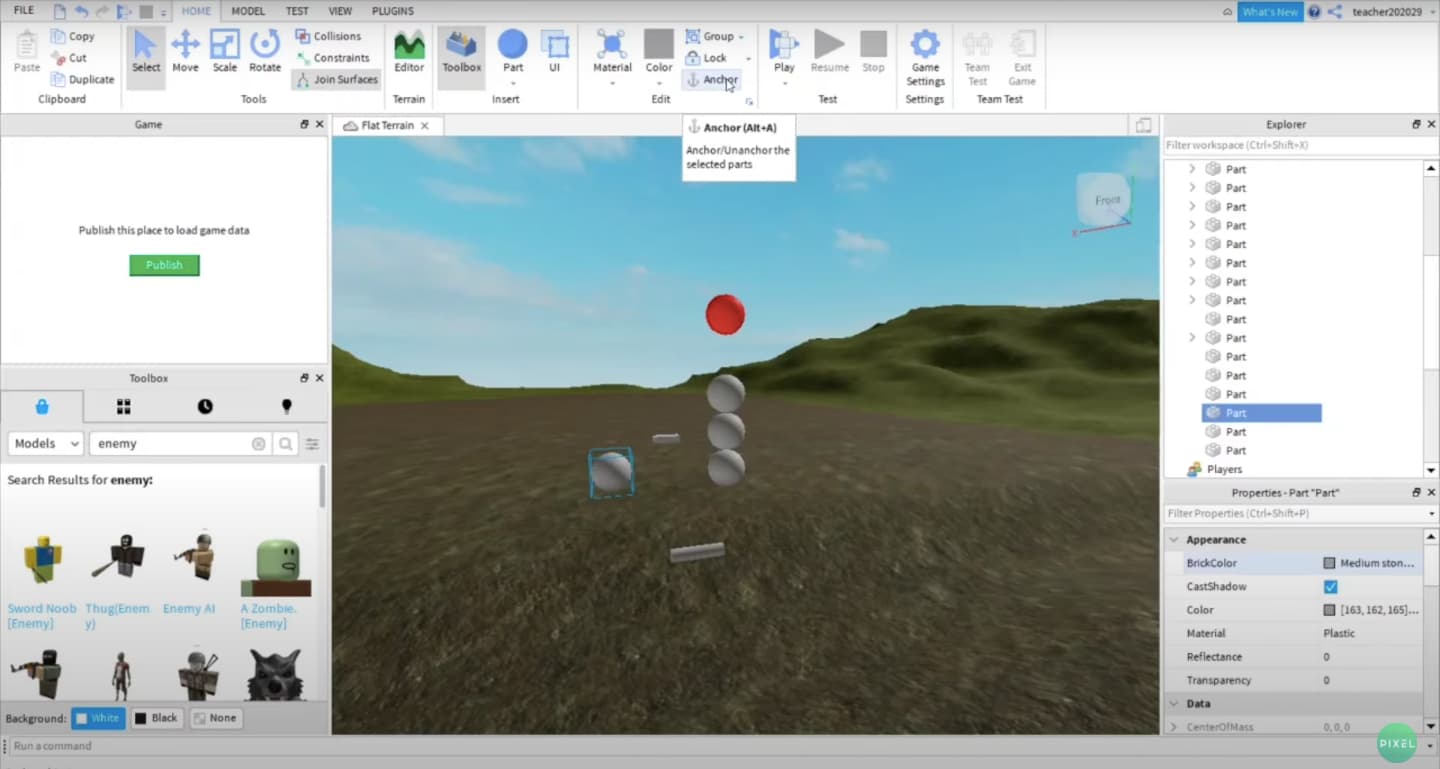Open the Material picker
Screen dimensions: 1440x769
coord(612,52)
